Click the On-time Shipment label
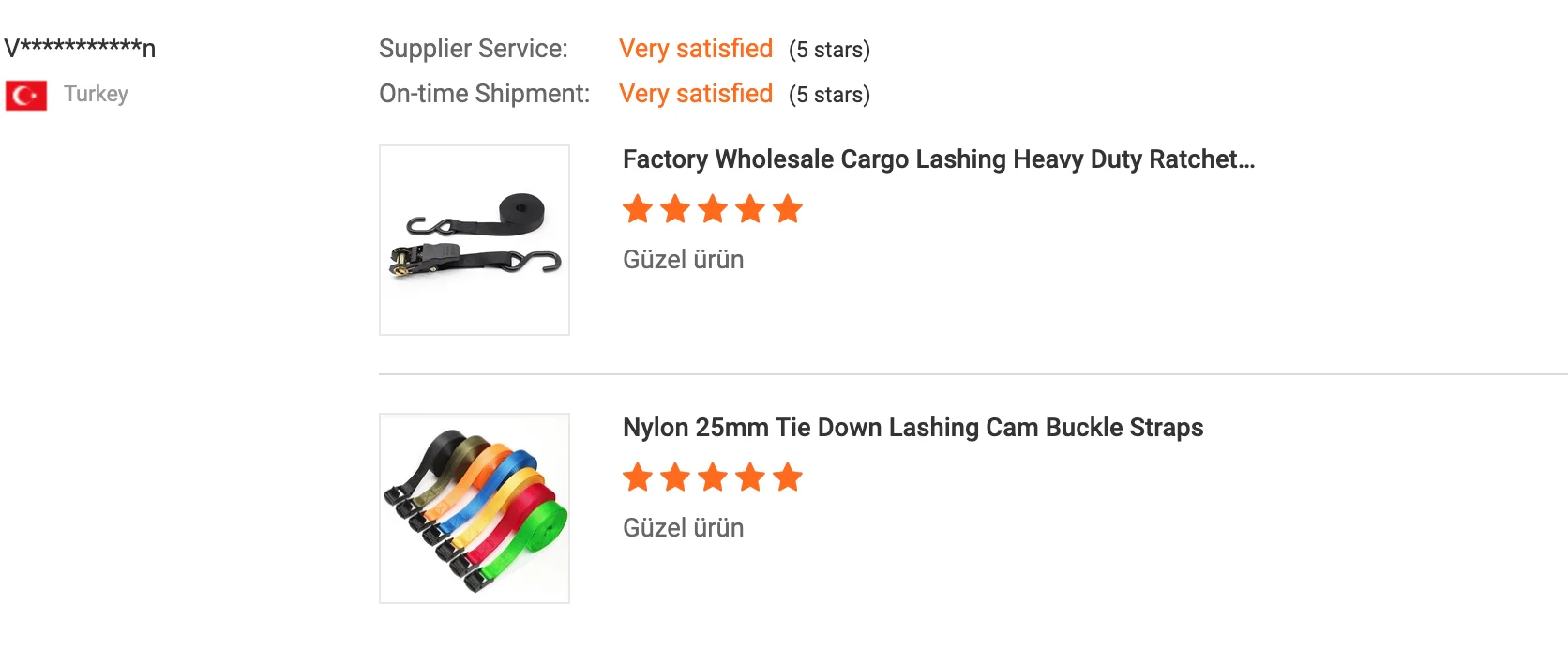The image size is (1568, 651). click(x=484, y=94)
